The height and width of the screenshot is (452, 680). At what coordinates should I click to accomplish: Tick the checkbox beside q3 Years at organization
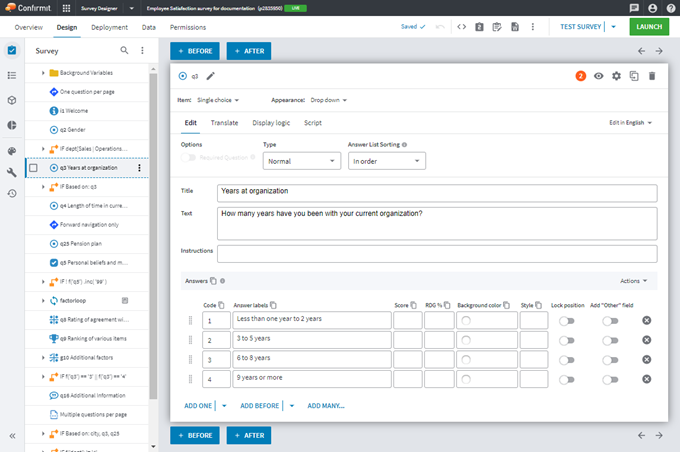(33, 168)
